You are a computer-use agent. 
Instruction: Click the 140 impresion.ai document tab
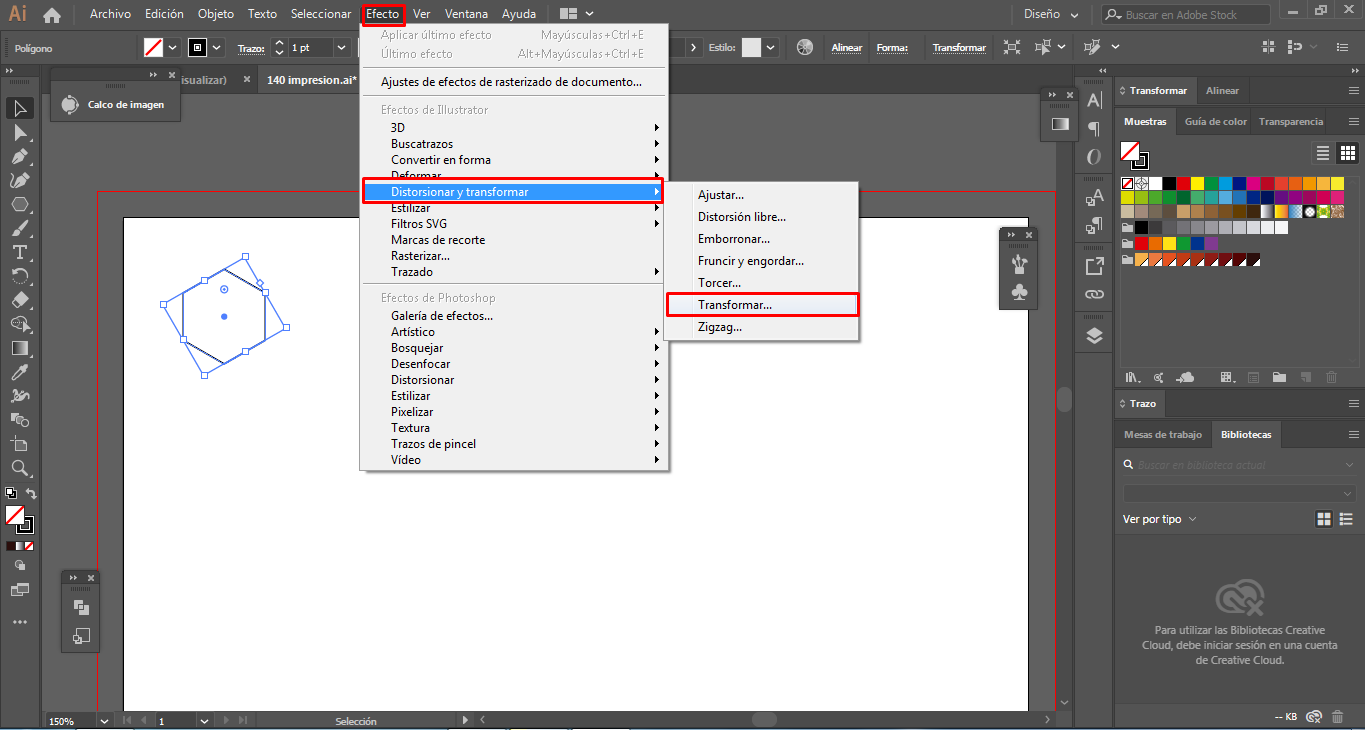(x=312, y=80)
